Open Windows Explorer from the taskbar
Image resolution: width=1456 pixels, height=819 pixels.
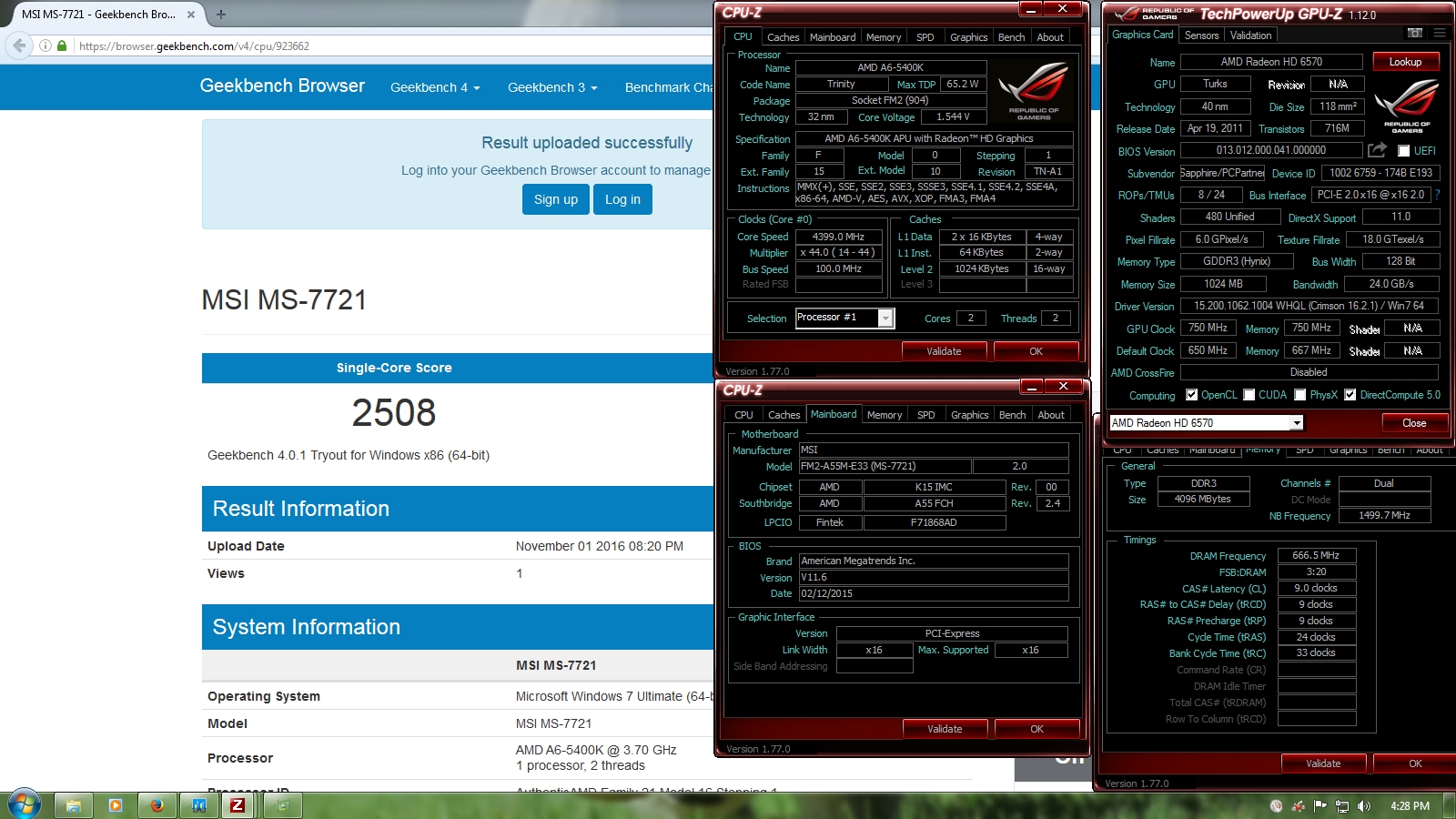tap(74, 805)
